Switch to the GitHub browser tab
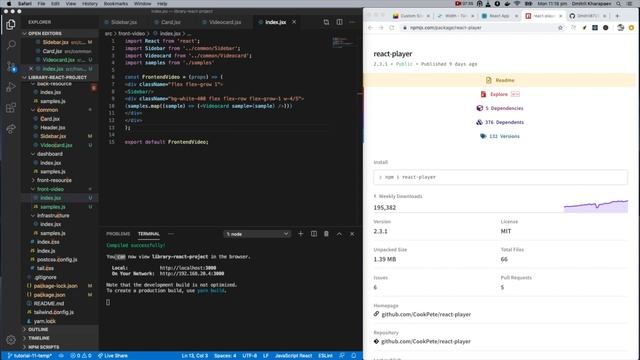Viewport: 640px width, 360px height. [587, 16]
